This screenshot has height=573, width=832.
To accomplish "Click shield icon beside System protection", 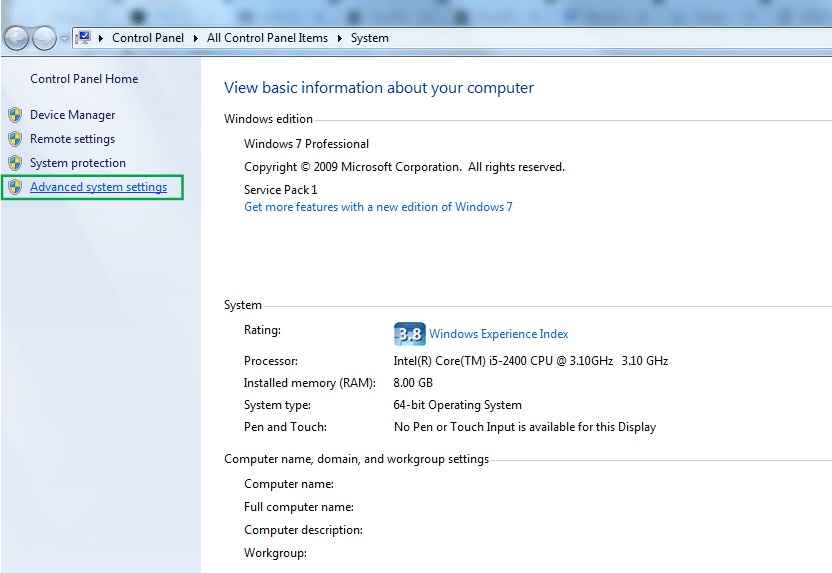I will [x=15, y=162].
